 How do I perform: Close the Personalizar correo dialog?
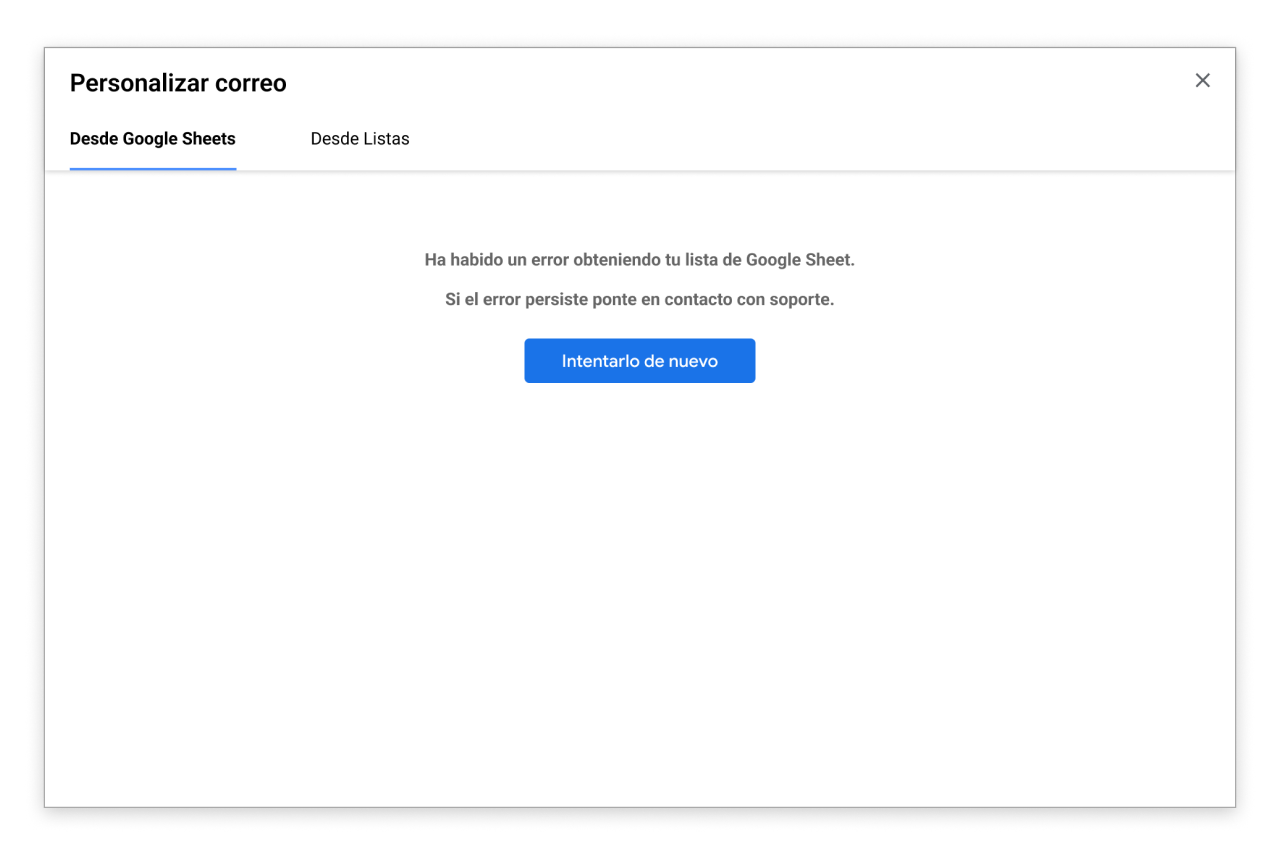(1202, 81)
